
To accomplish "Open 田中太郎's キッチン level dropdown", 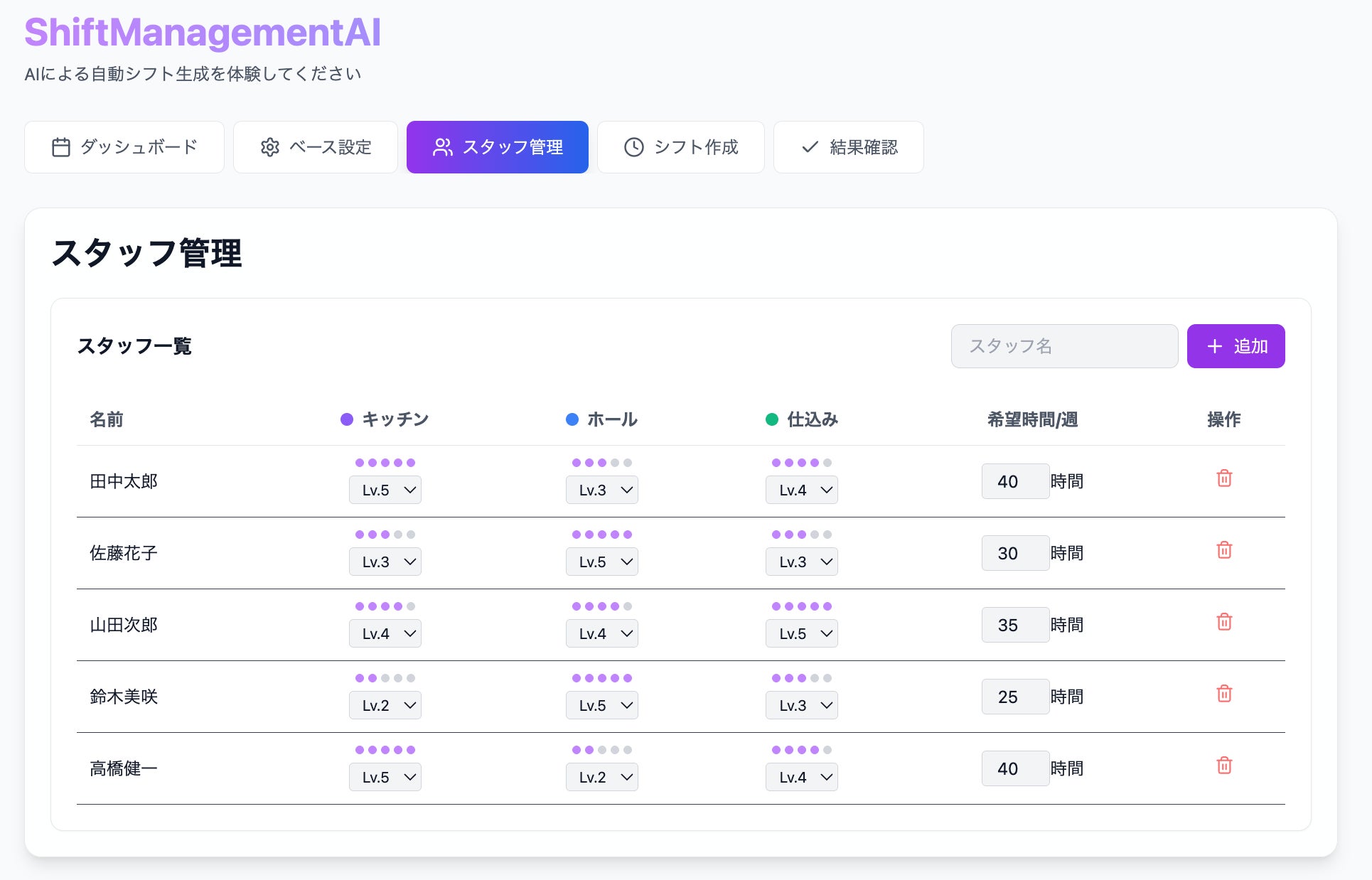I will point(385,490).
